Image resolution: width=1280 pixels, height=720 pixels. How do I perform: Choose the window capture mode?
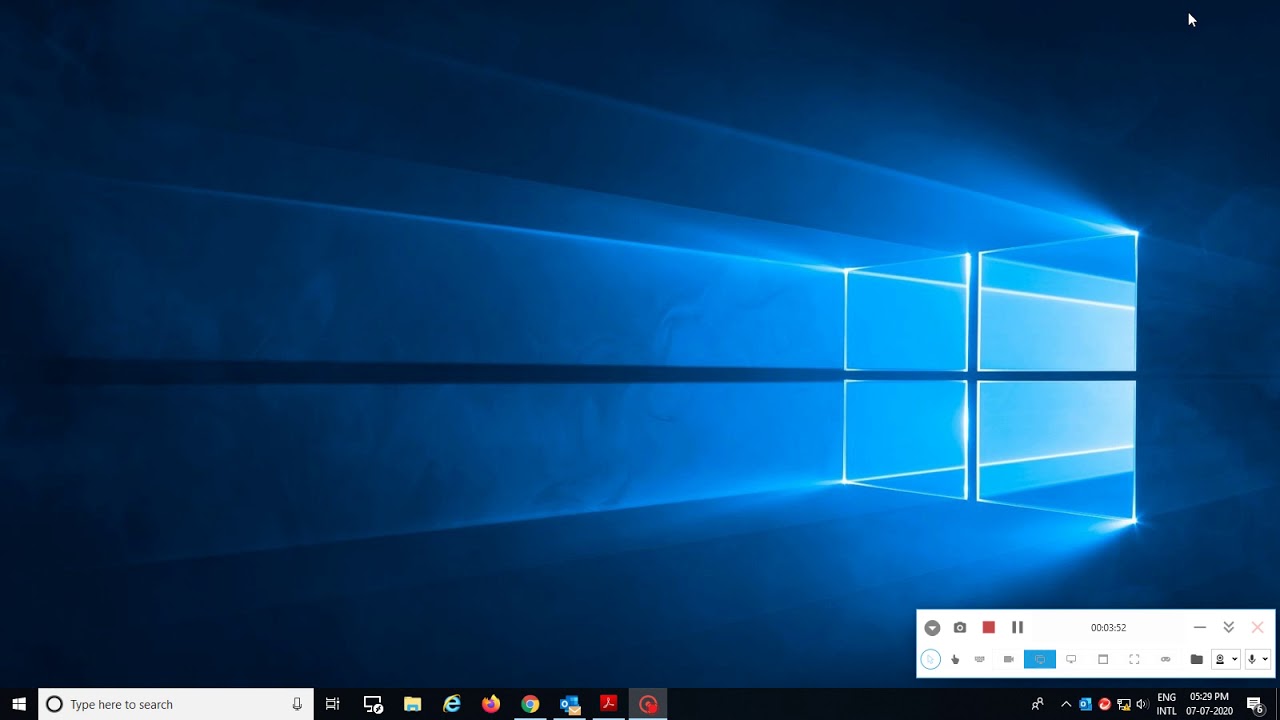coord(1103,659)
